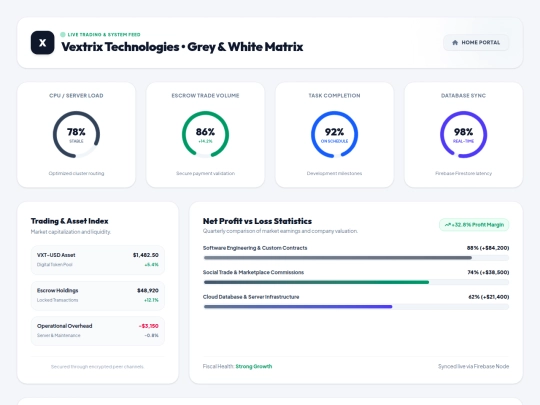
Task: Select the 86% escrow trade volume gauge
Action: (205, 134)
